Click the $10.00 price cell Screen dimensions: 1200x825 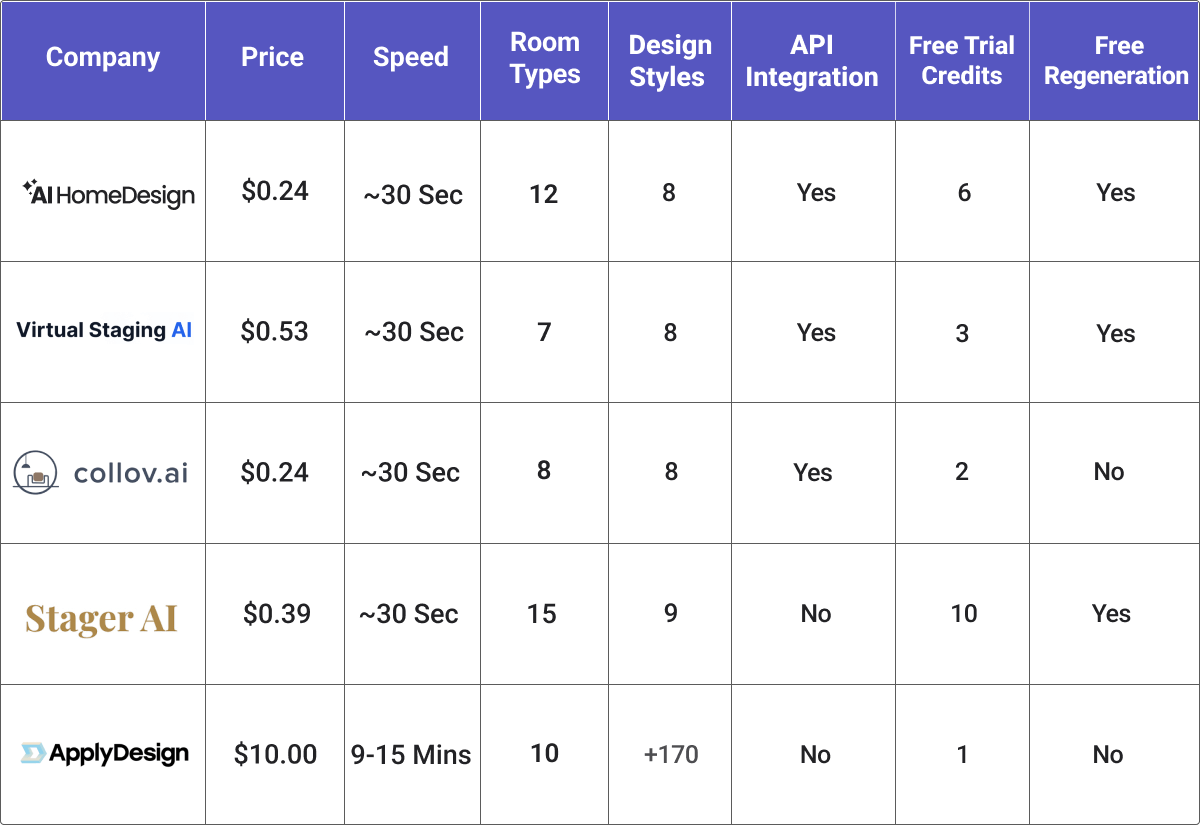[x=275, y=754]
